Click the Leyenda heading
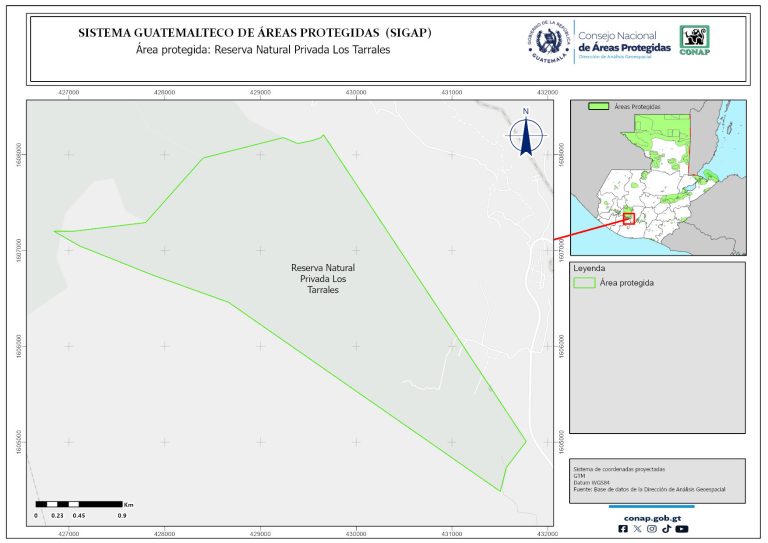 click(x=590, y=268)
